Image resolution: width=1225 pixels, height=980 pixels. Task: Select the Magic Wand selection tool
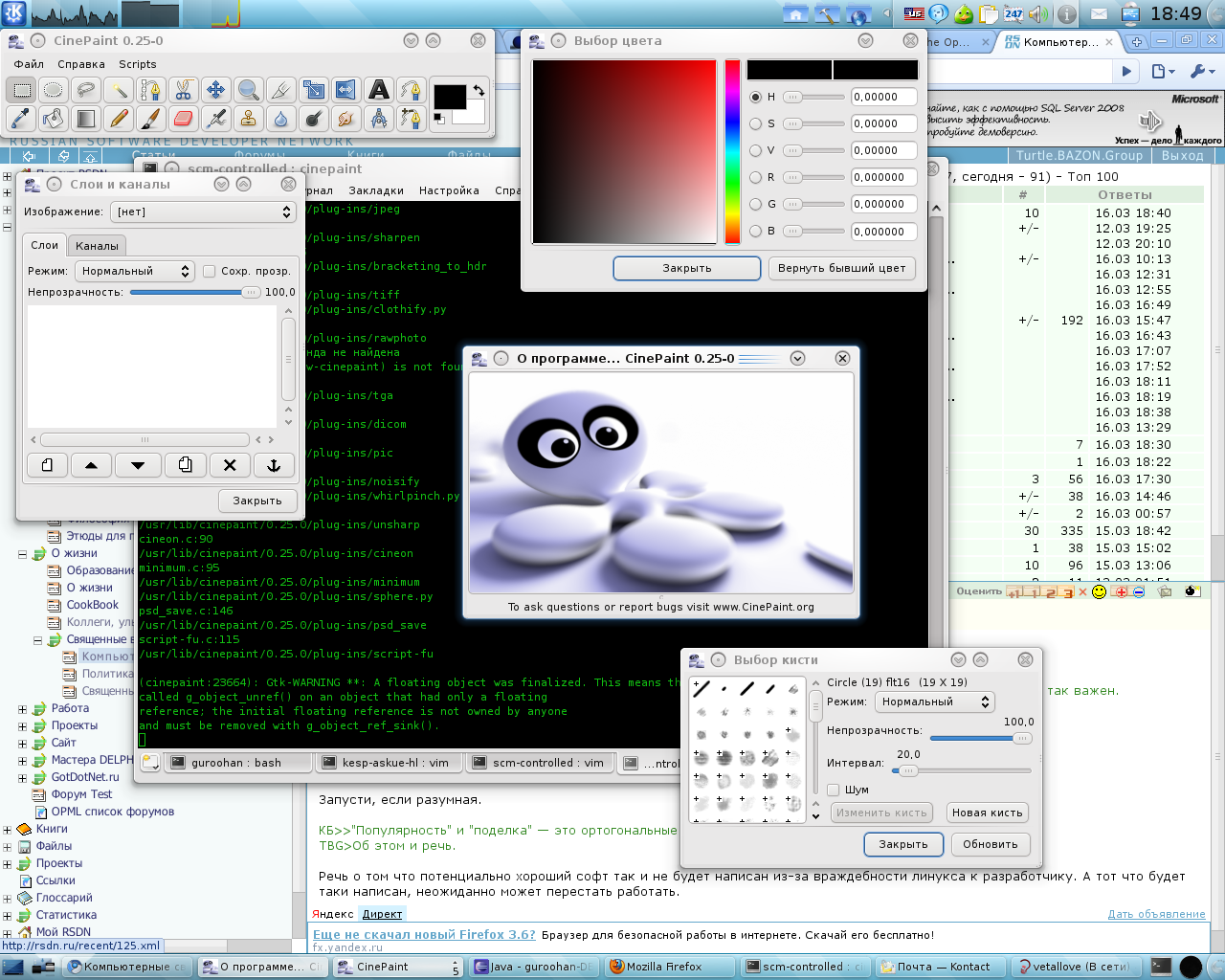click(119, 90)
